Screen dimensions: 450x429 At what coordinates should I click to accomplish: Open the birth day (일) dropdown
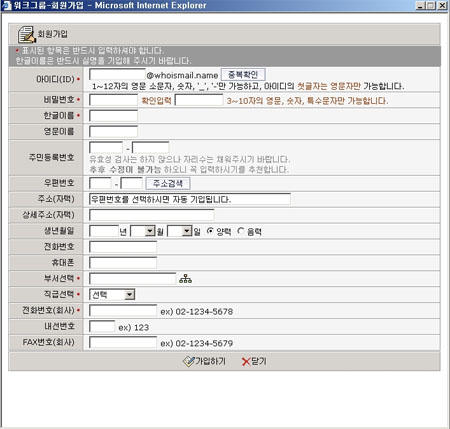(180, 231)
